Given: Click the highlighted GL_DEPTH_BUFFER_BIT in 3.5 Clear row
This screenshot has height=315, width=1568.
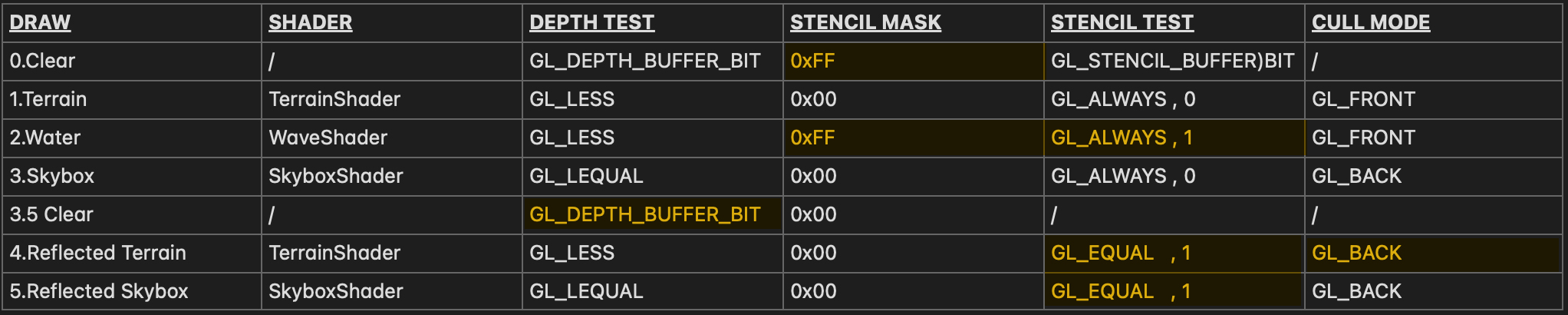Looking at the screenshot, I should 652,214.
